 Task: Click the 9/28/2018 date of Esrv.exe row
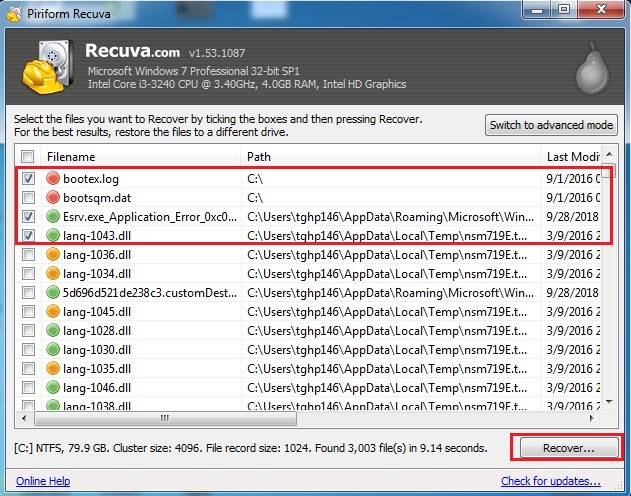pos(572,217)
